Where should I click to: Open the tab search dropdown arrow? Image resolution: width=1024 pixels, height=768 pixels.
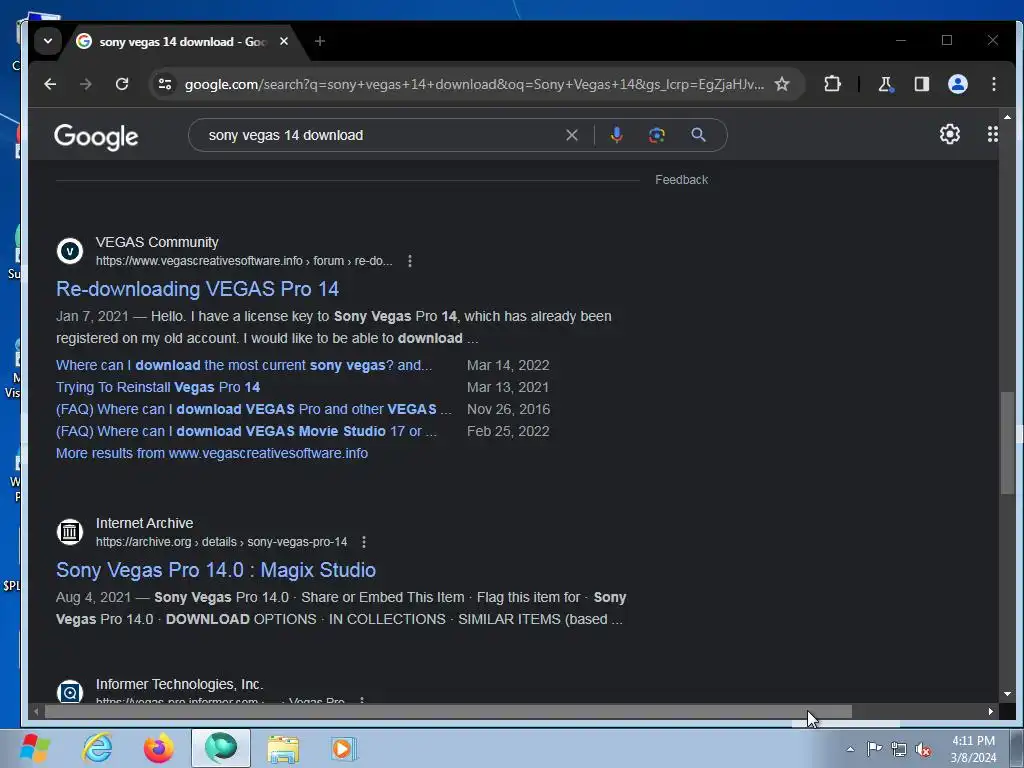coord(48,41)
